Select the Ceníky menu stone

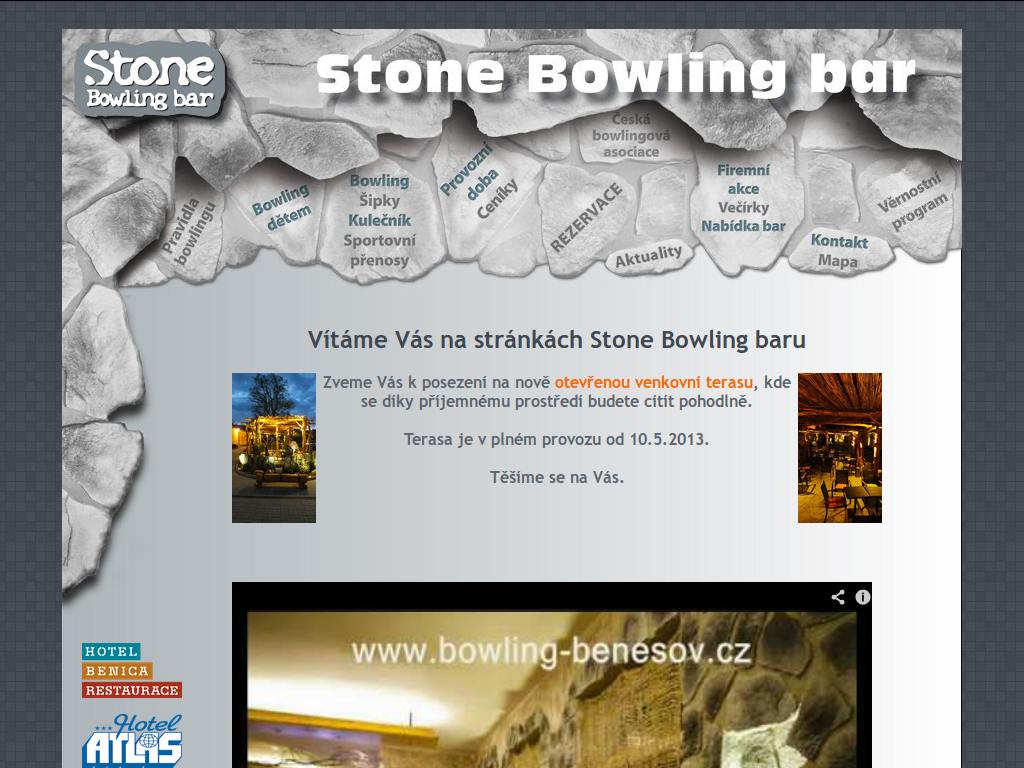point(497,199)
